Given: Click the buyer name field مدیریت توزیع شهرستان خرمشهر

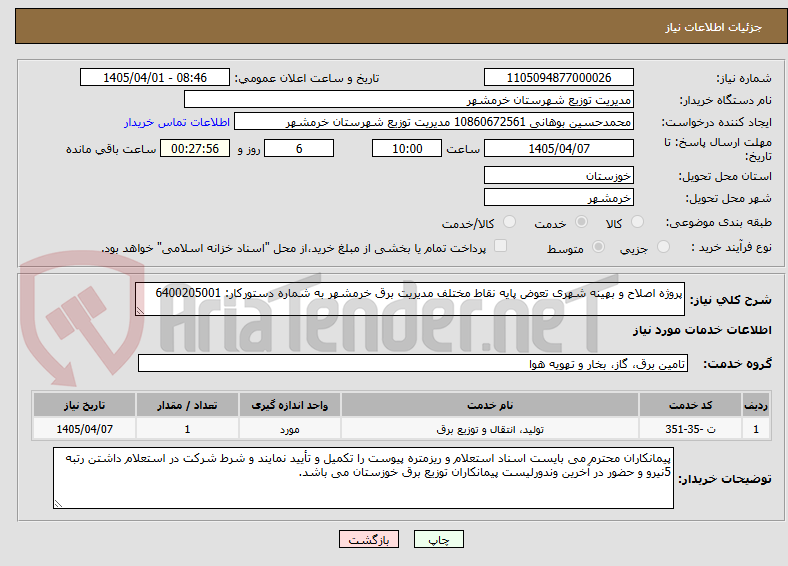Looking at the screenshot, I should tap(409, 100).
